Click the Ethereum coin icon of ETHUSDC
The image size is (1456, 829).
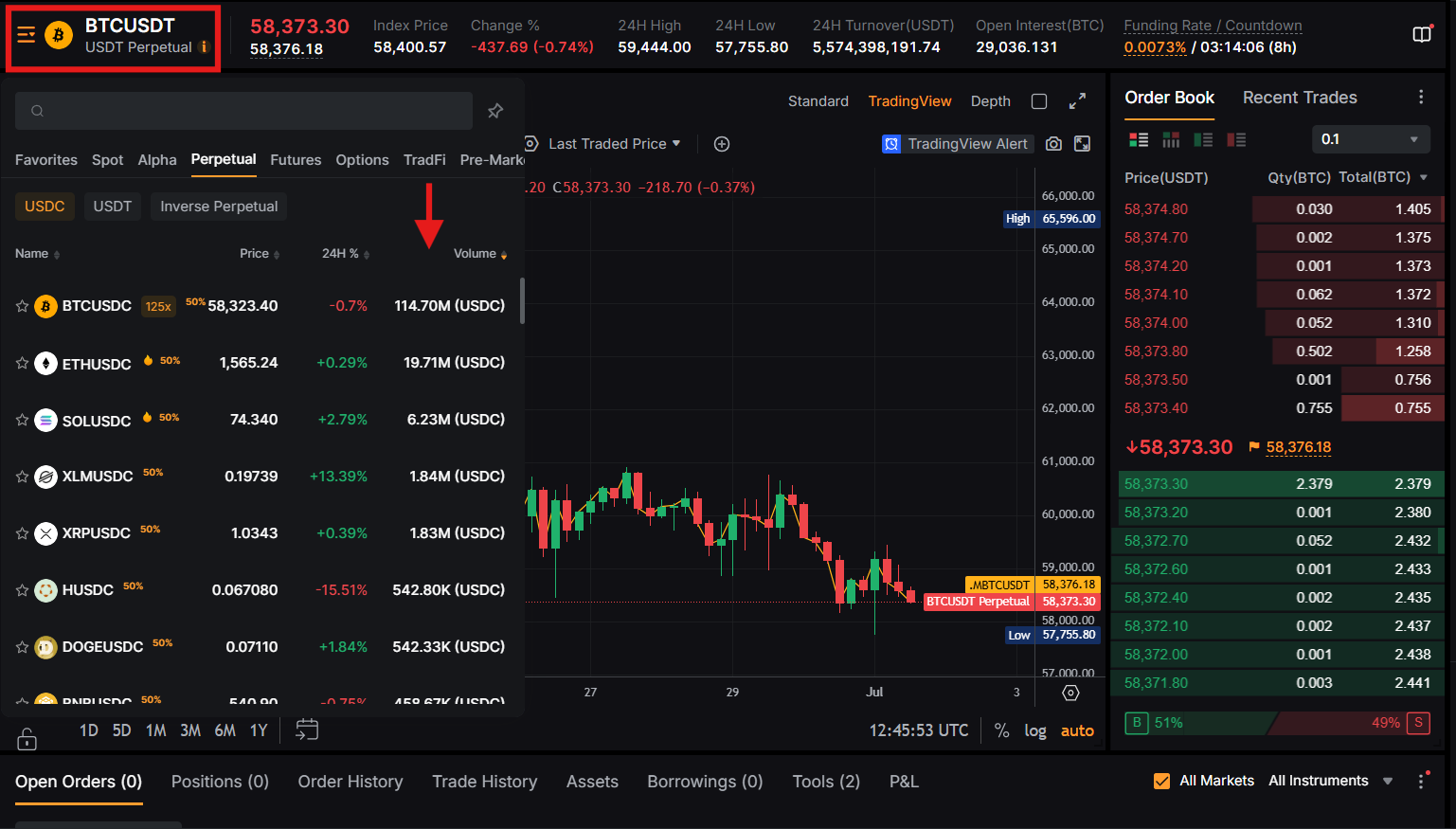coord(45,363)
